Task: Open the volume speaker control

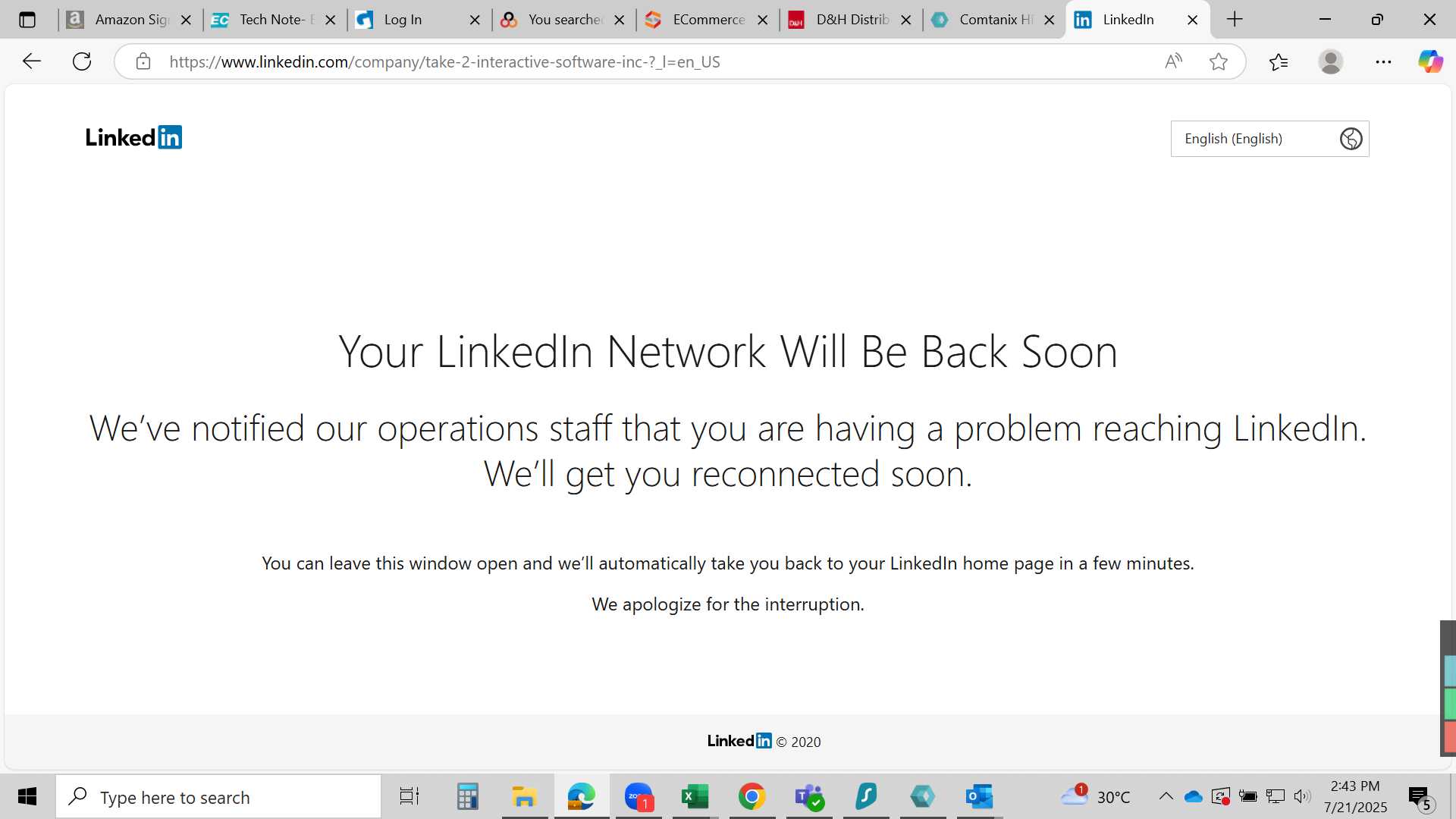Action: pos(1302,796)
